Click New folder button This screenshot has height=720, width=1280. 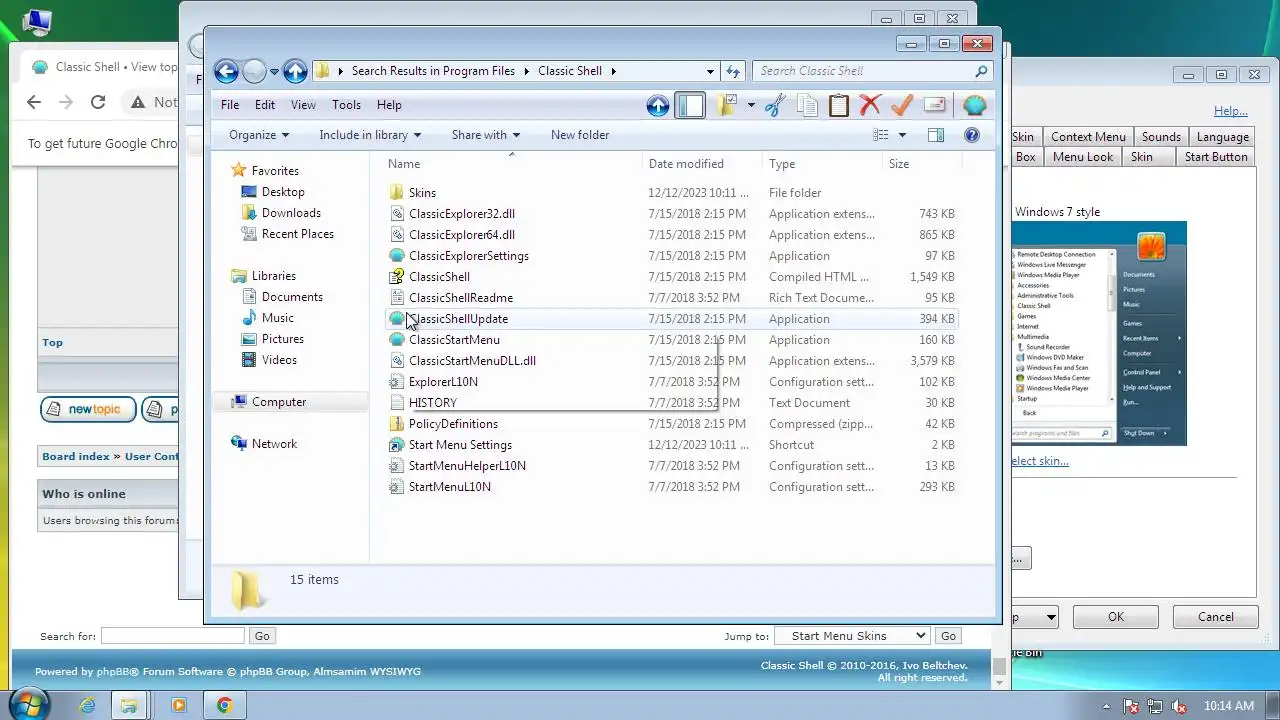click(x=580, y=135)
